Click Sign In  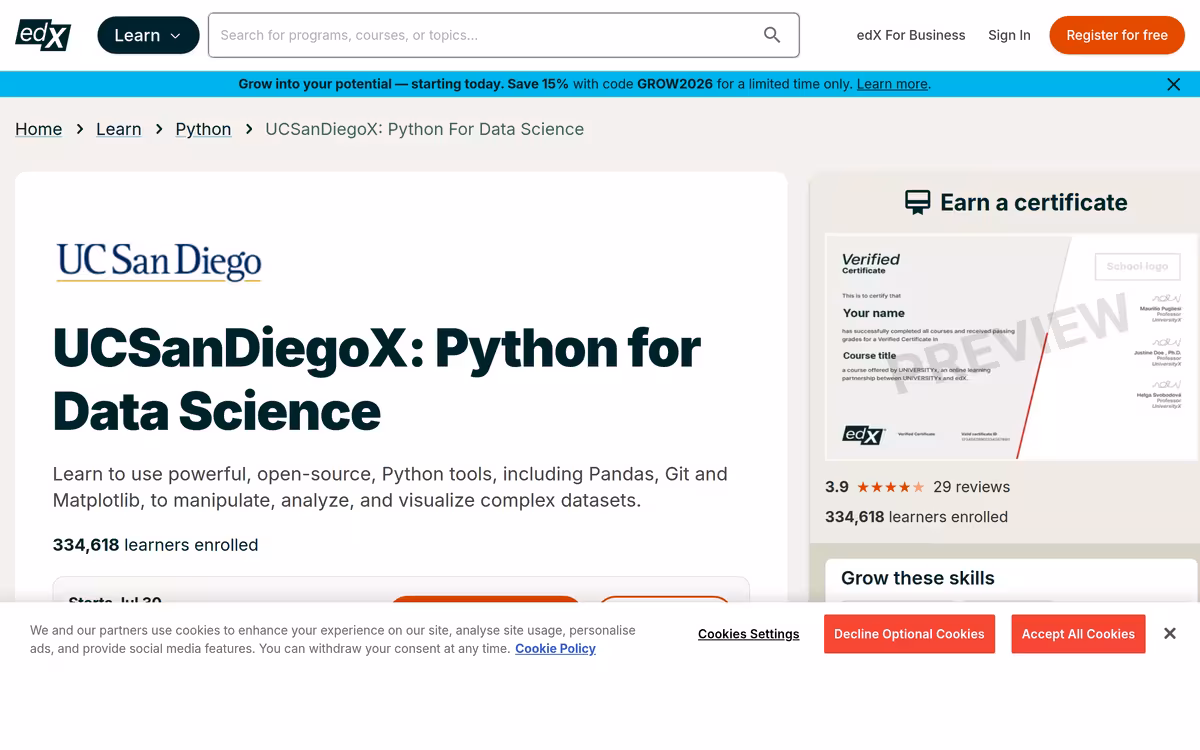pos(1009,35)
